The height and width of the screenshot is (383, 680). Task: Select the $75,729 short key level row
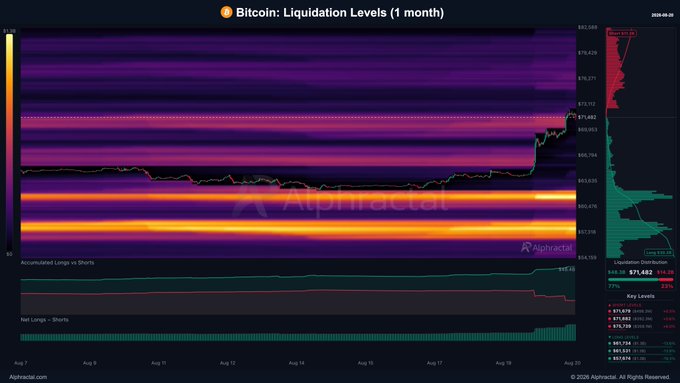(x=642, y=326)
